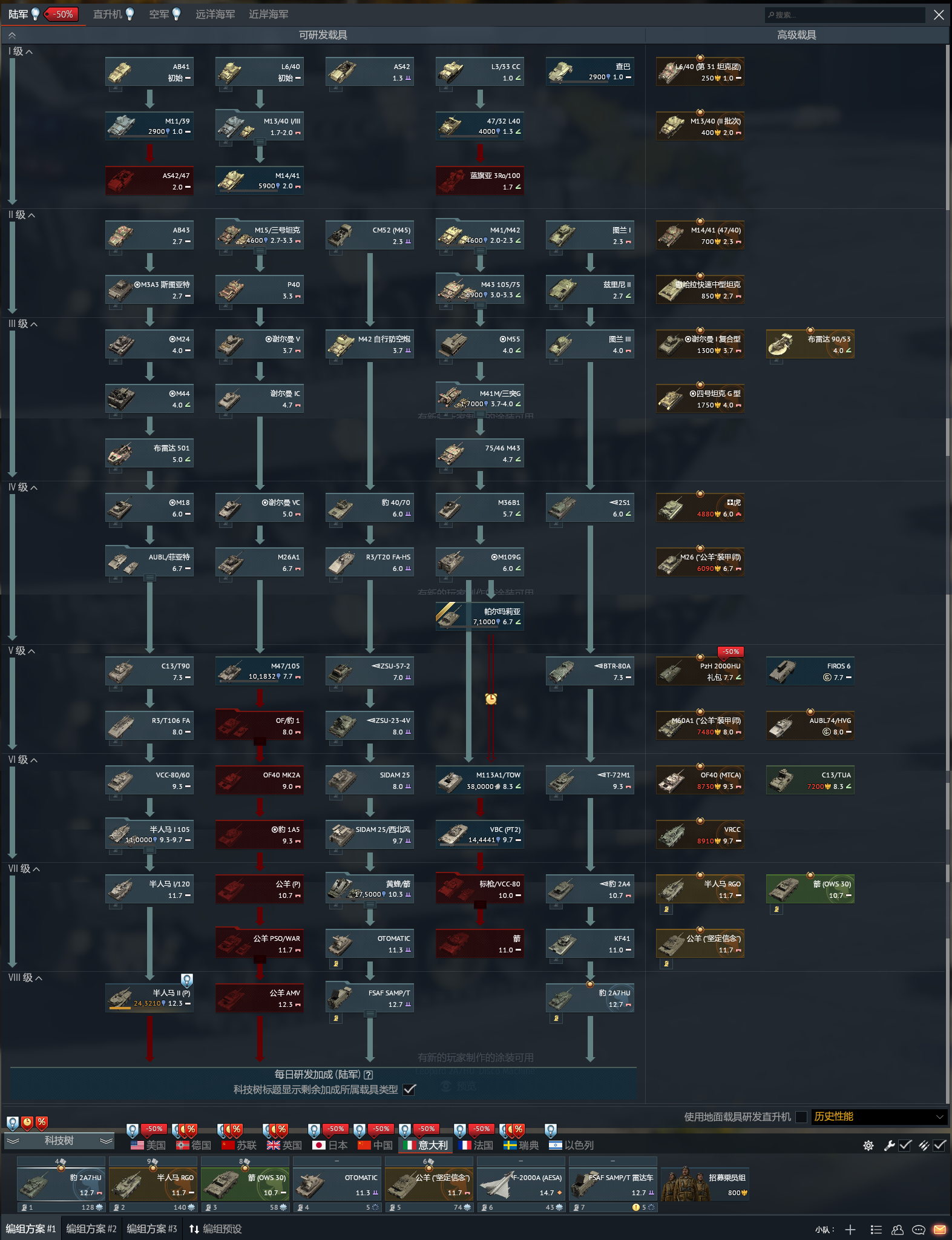Click the daily research bonus help icon

click(x=369, y=1075)
